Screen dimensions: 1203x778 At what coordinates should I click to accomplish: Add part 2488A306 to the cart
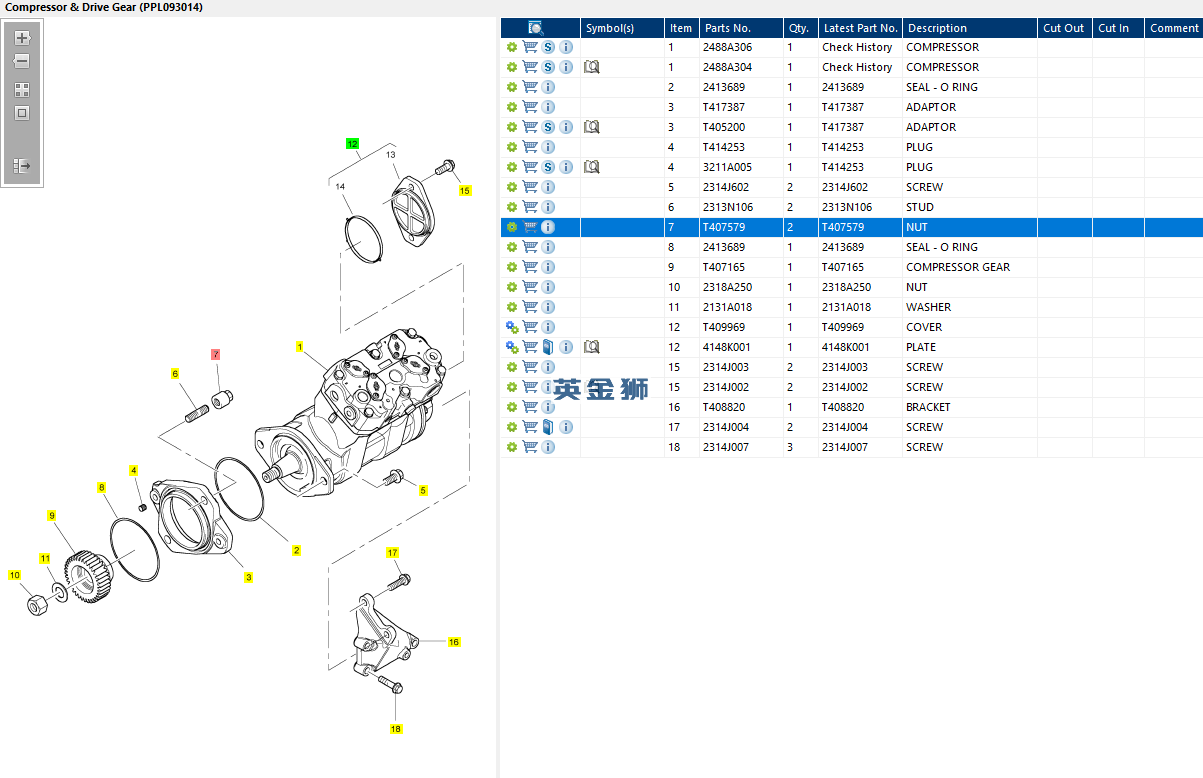click(530, 47)
